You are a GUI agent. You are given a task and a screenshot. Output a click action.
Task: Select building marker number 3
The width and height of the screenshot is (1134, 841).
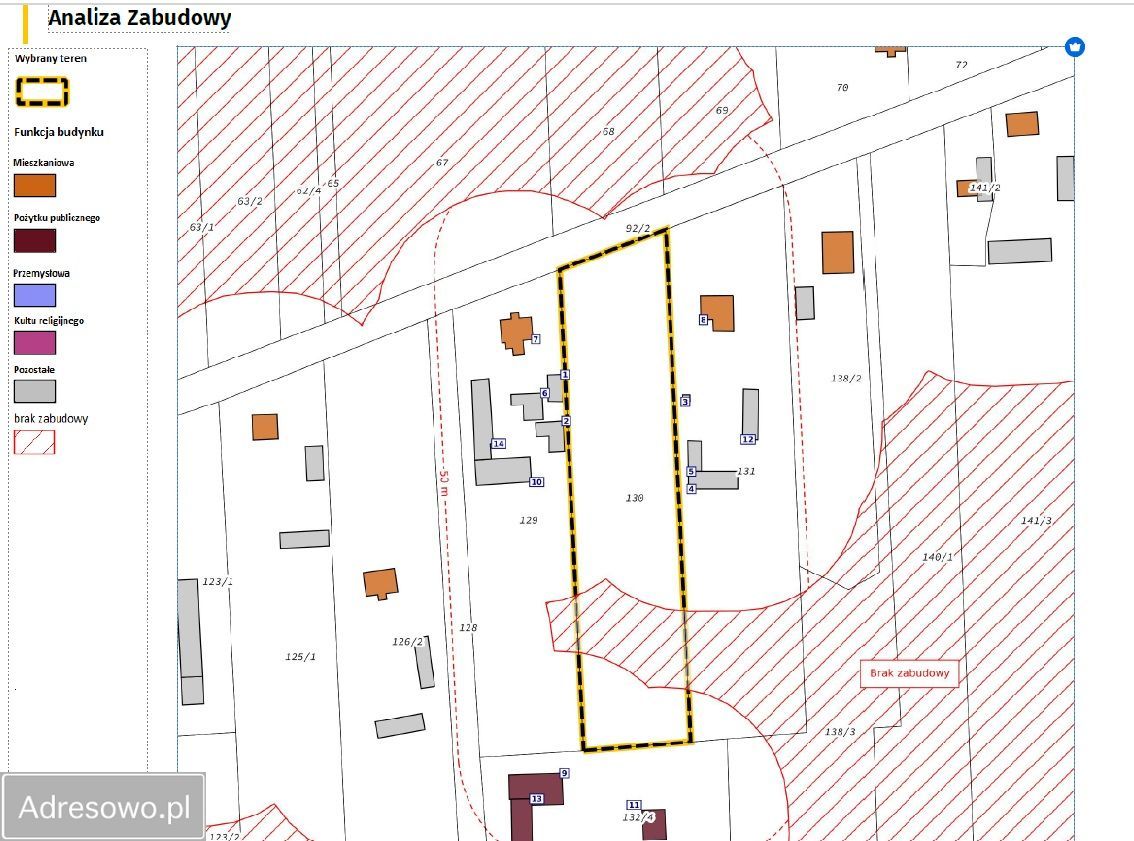click(x=685, y=401)
